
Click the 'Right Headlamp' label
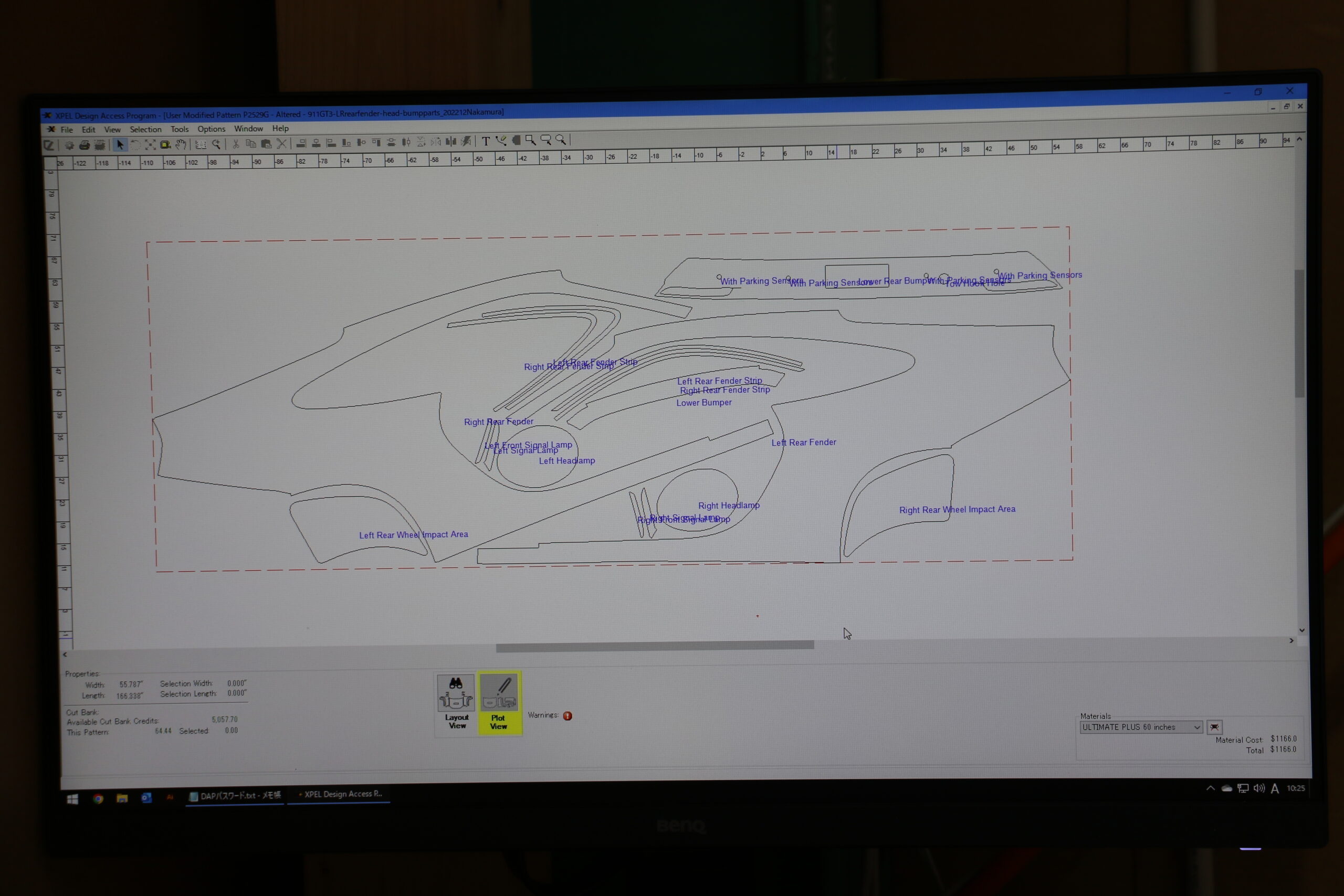729,505
